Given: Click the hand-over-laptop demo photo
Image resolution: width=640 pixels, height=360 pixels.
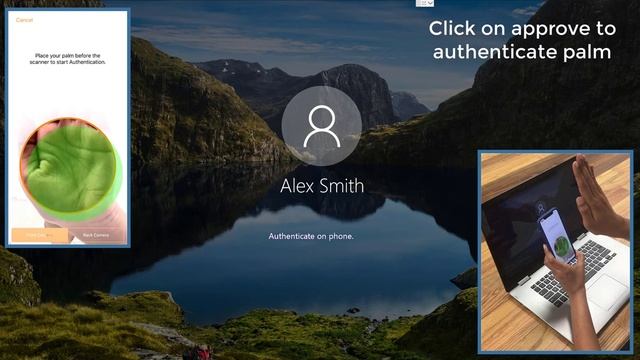Looking at the screenshot, I should click(556, 251).
